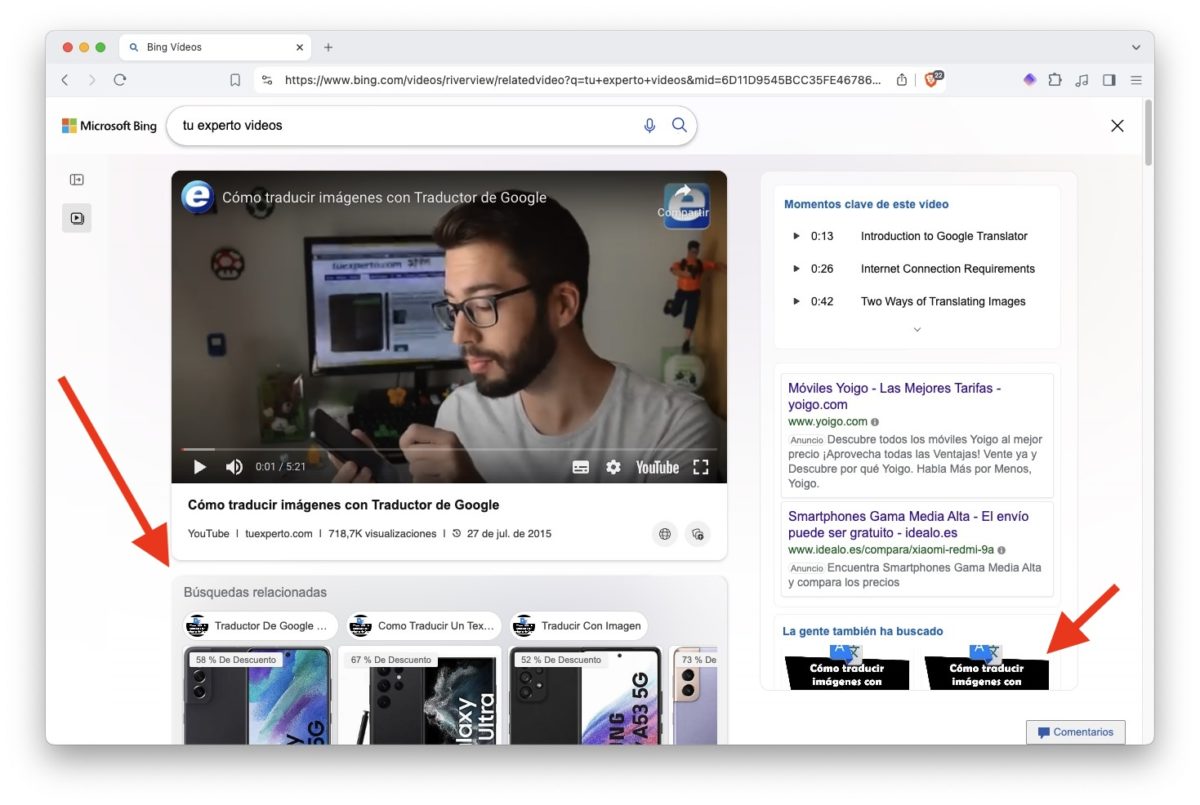Click the microphone icon in the search bar

click(x=649, y=125)
